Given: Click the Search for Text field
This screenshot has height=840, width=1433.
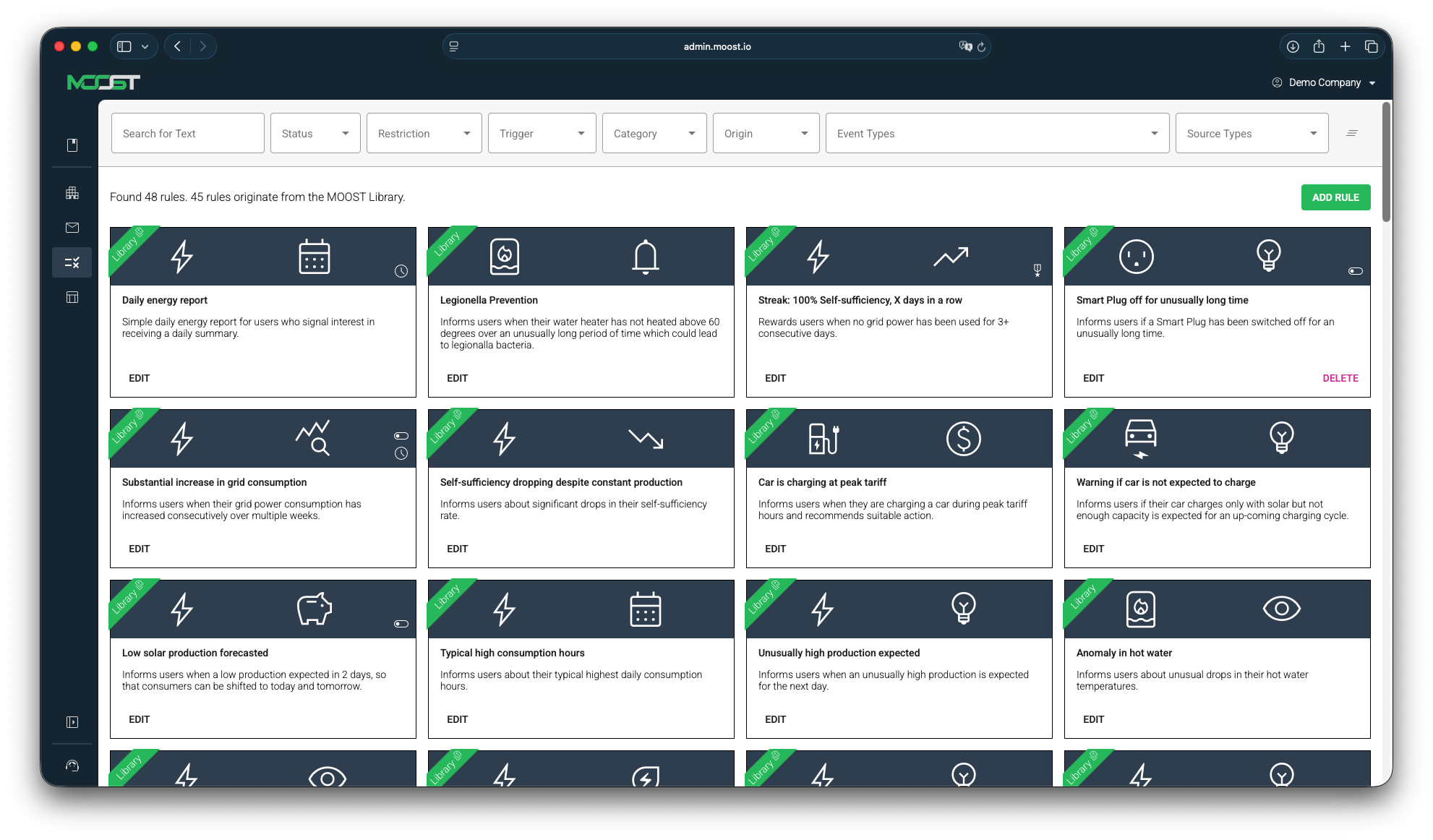Looking at the screenshot, I should [187, 133].
